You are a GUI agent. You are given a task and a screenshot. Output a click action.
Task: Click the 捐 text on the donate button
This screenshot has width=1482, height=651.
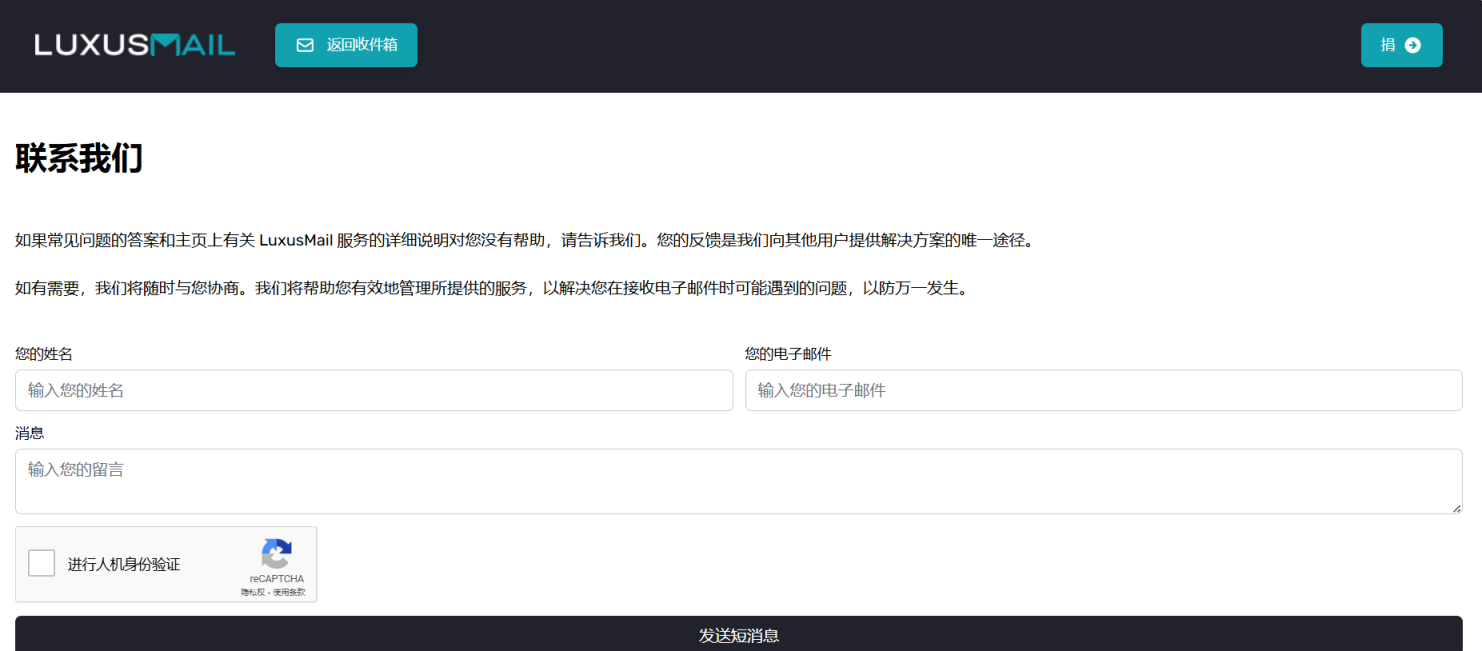tap(1388, 45)
